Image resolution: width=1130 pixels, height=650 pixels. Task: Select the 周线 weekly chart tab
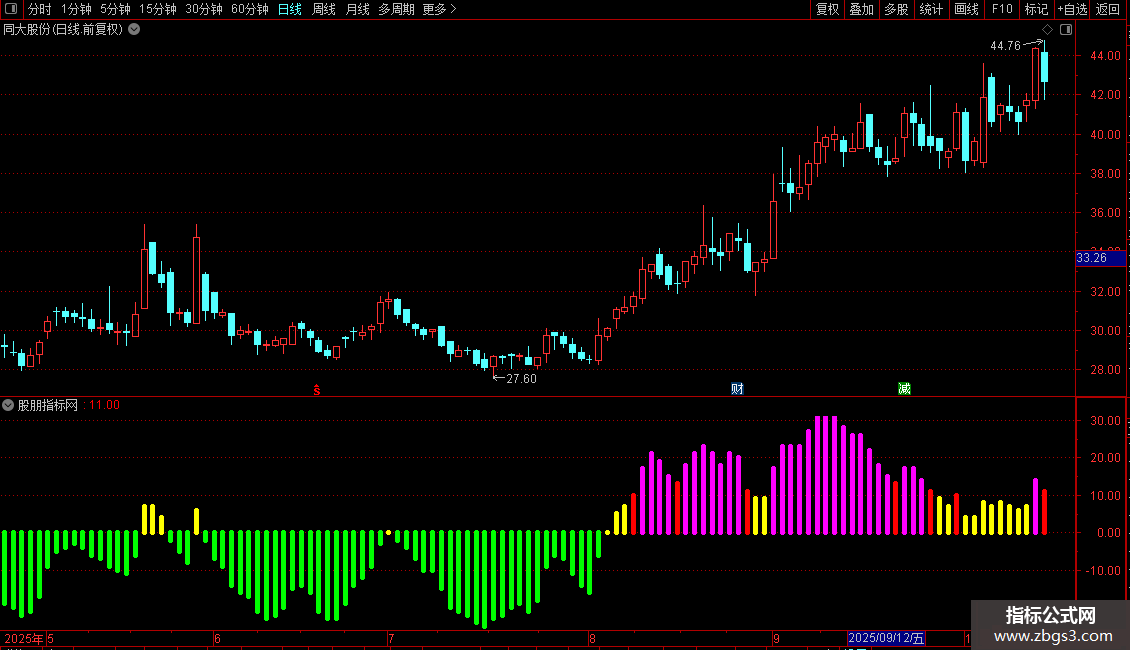point(324,9)
